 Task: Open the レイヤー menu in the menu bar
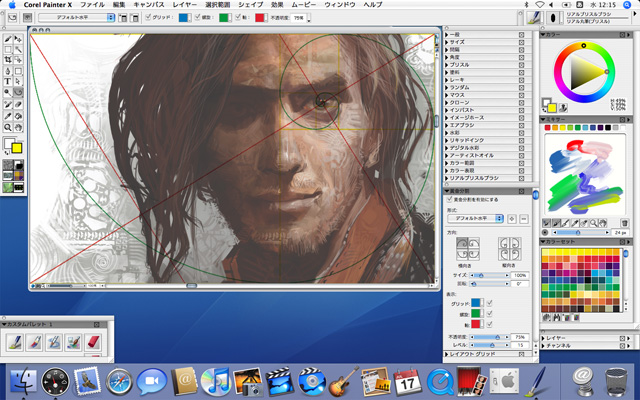[x=184, y=5]
